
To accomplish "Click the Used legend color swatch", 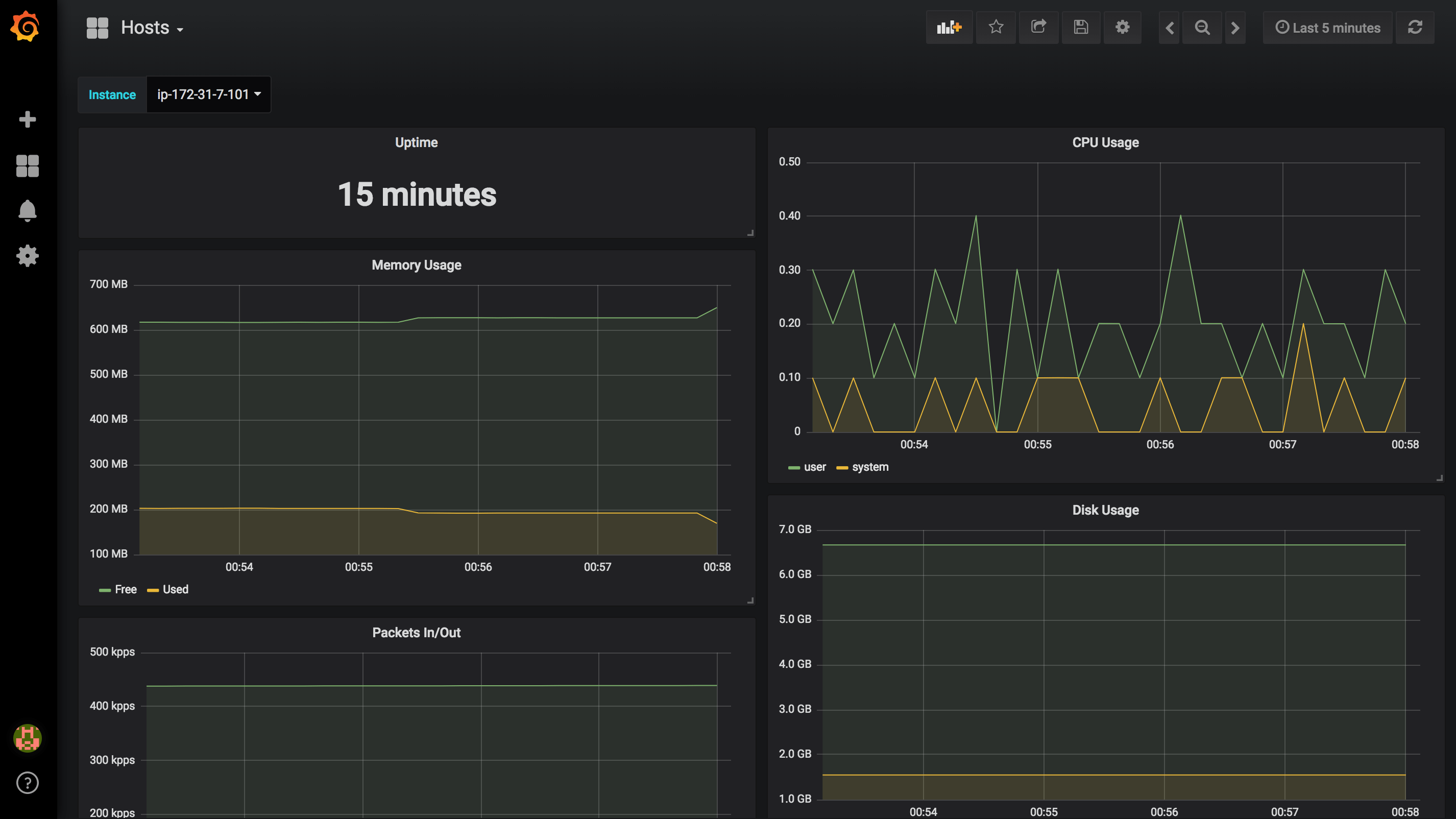I will coord(153,590).
